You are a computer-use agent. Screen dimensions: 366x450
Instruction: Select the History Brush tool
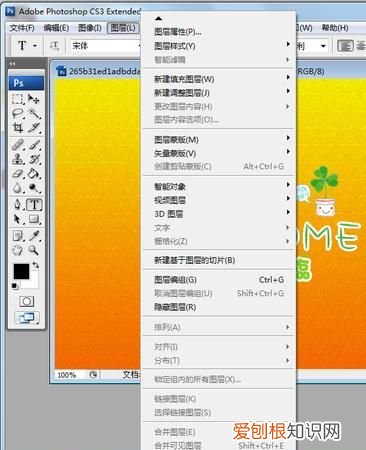tap(34, 159)
